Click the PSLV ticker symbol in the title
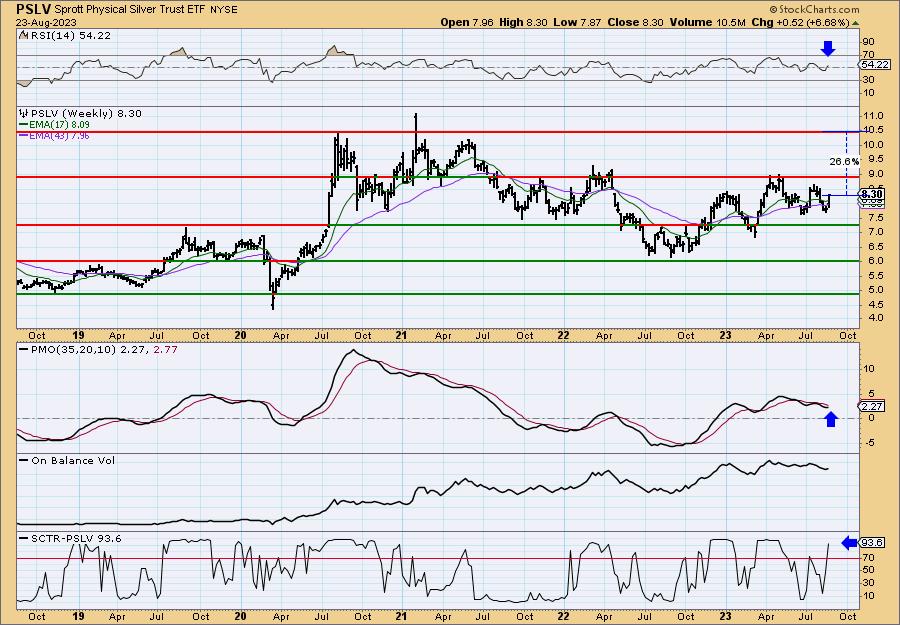This screenshot has height=625, width=900. tap(33, 9)
